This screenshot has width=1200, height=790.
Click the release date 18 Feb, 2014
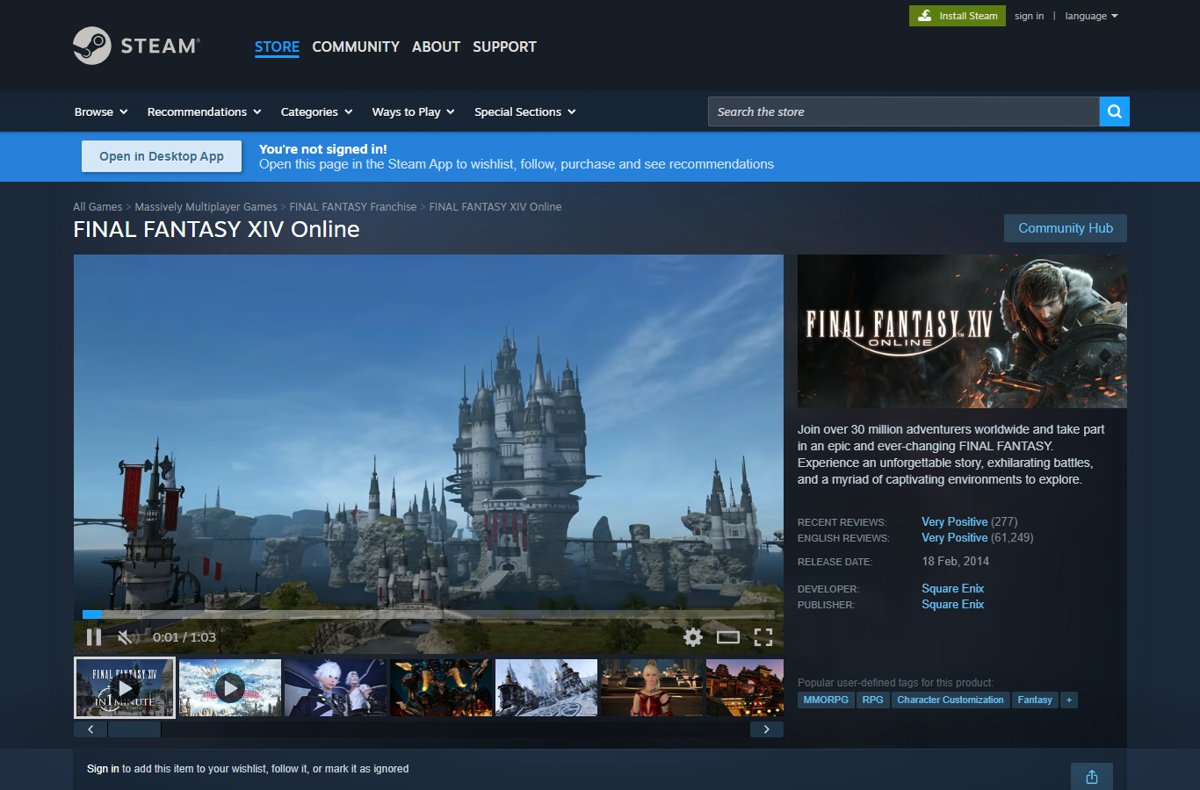tap(956, 561)
